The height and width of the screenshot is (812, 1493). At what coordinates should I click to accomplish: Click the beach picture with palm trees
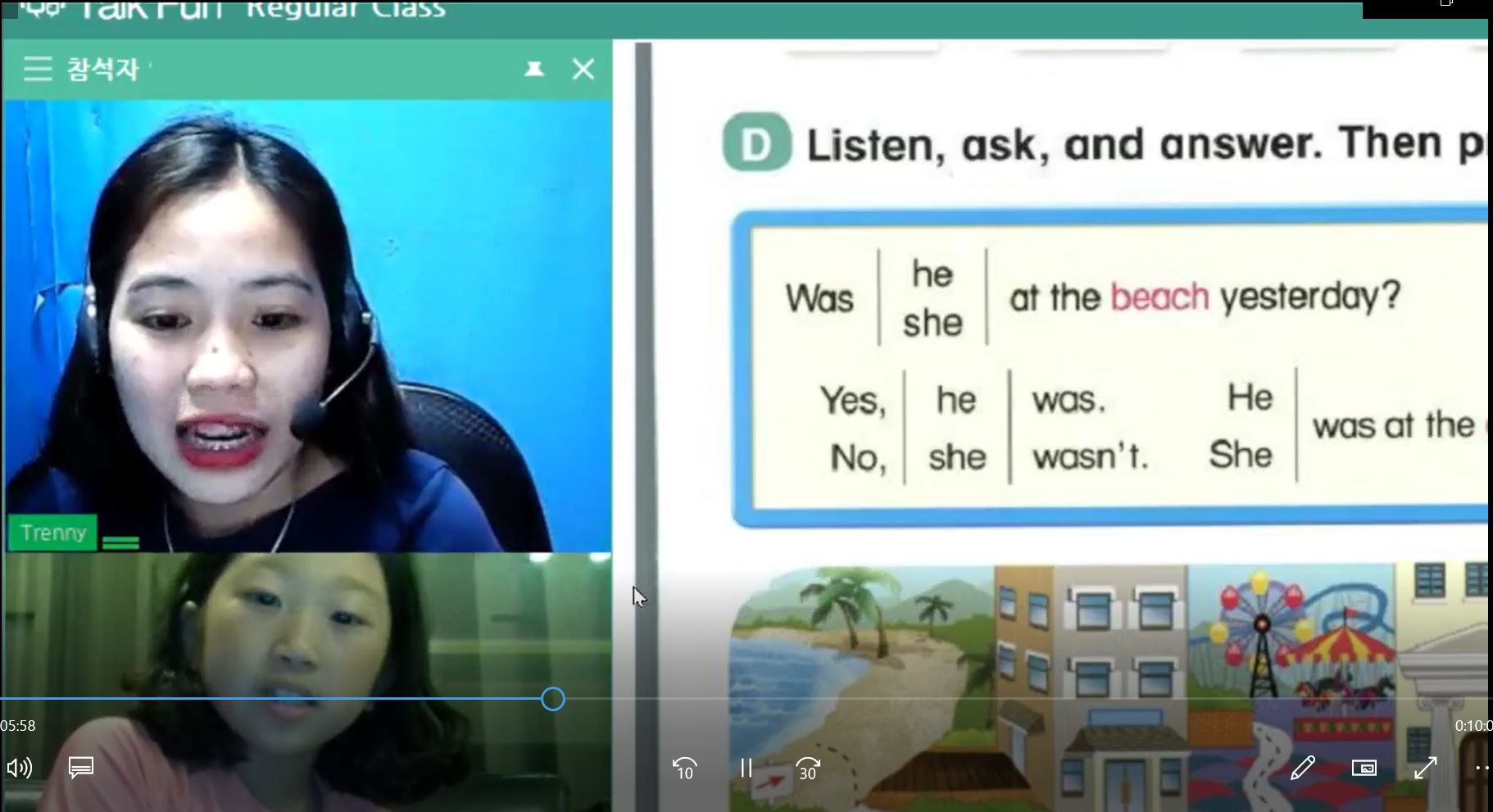click(x=860, y=655)
